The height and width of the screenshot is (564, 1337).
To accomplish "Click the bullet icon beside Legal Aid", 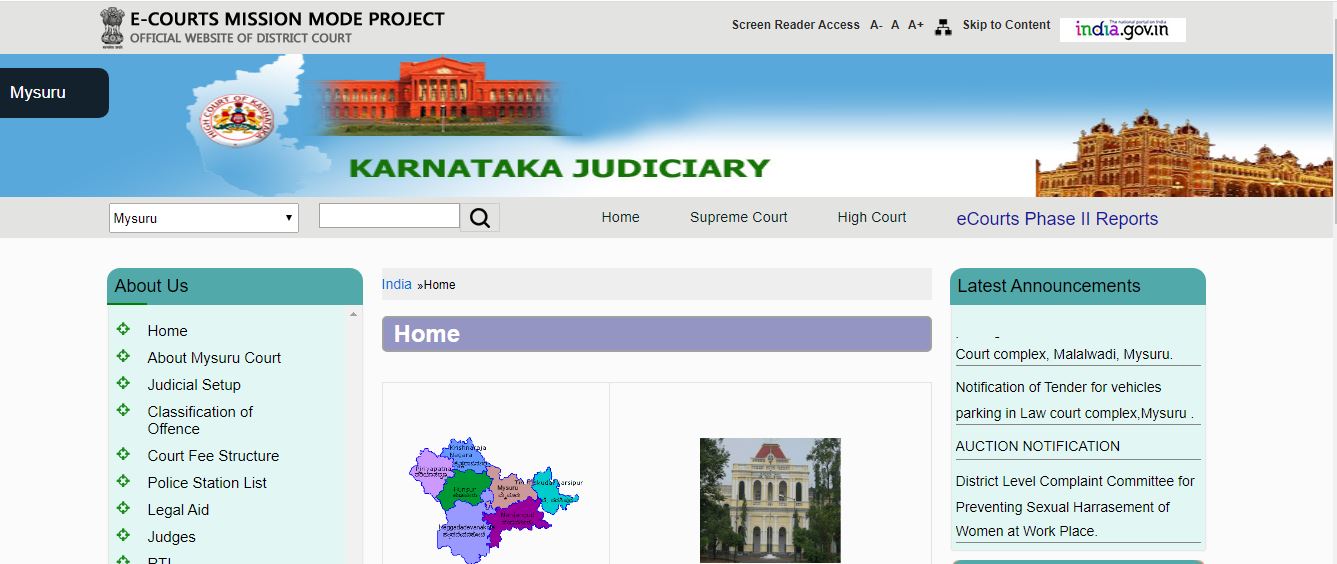I will point(123,509).
